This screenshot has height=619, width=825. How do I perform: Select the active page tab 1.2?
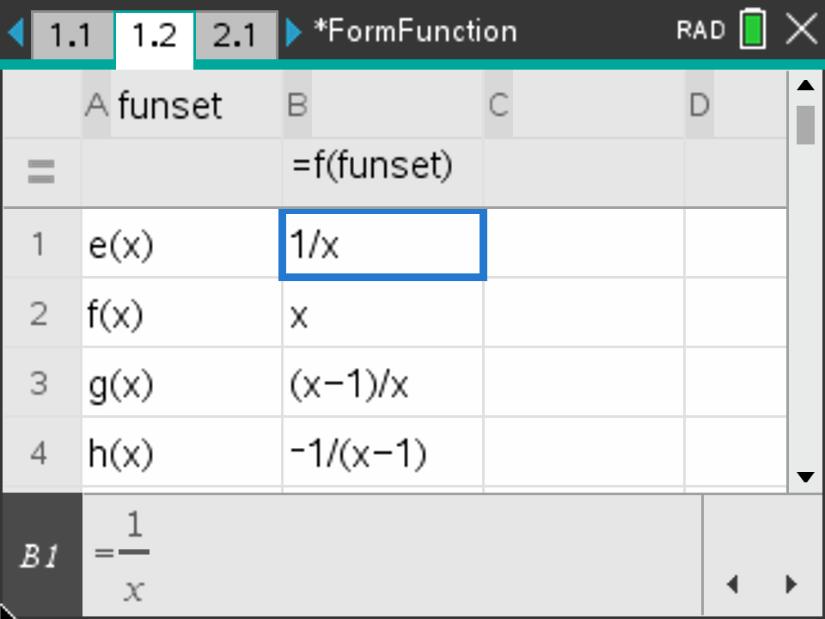point(154,35)
